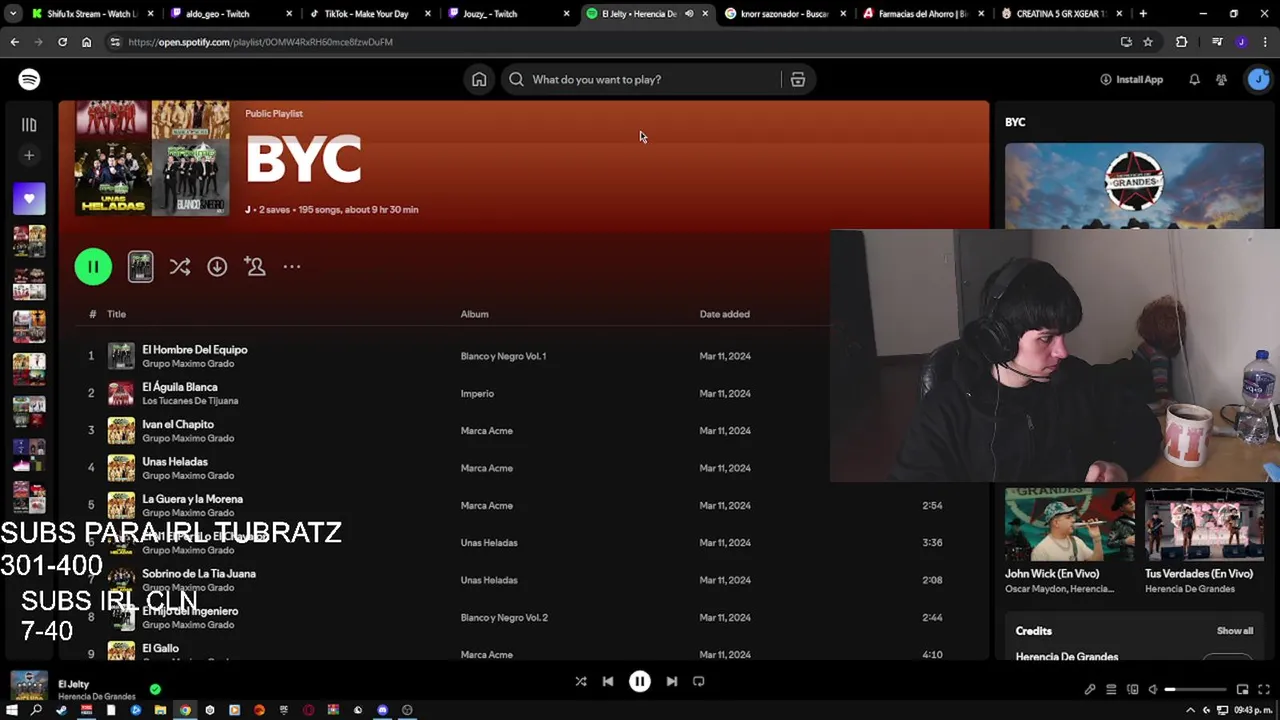This screenshot has width=1280, height=720.
Task: Select the song La Guera y la Morena
Action: [x=192, y=499]
